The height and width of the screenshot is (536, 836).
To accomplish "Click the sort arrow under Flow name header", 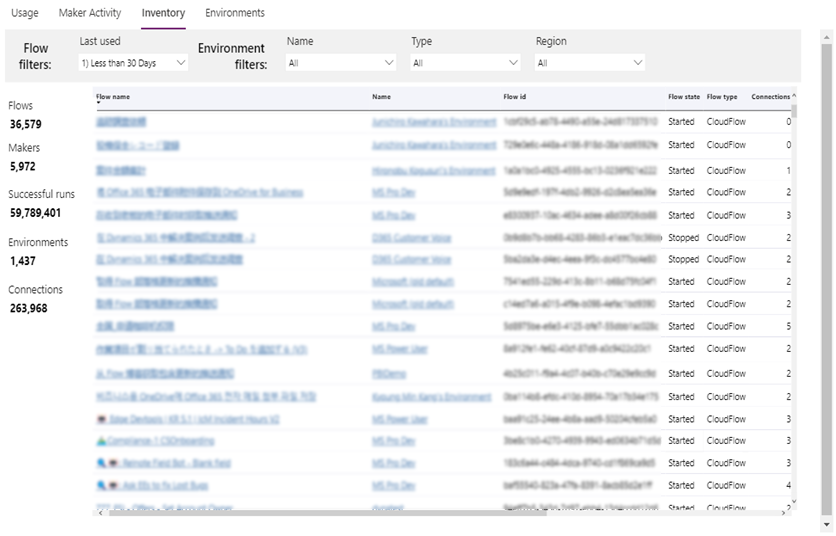I will point(99,102).
